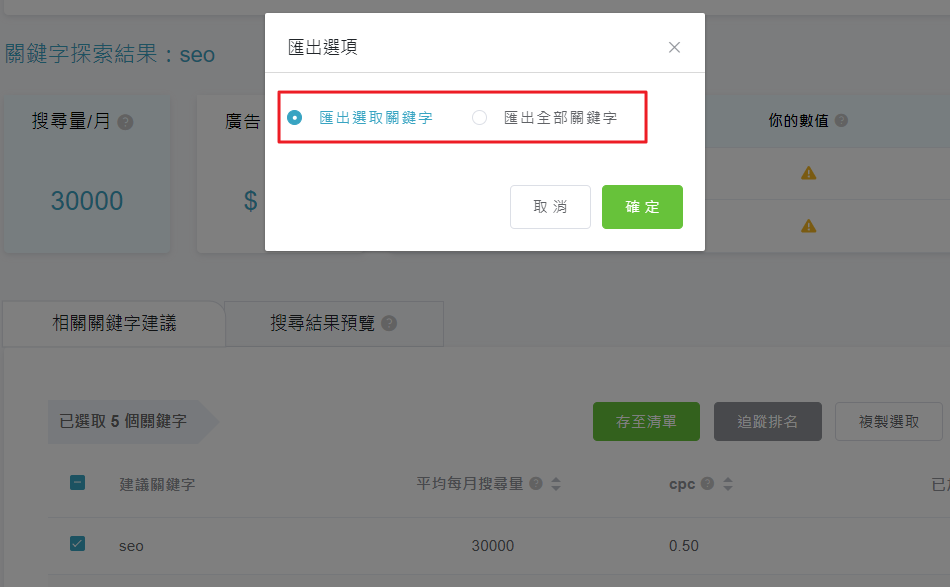Select the 匯出選取關鍵字 radio option
This screenshot has height=587, width=950.
(x=294, y=118)
